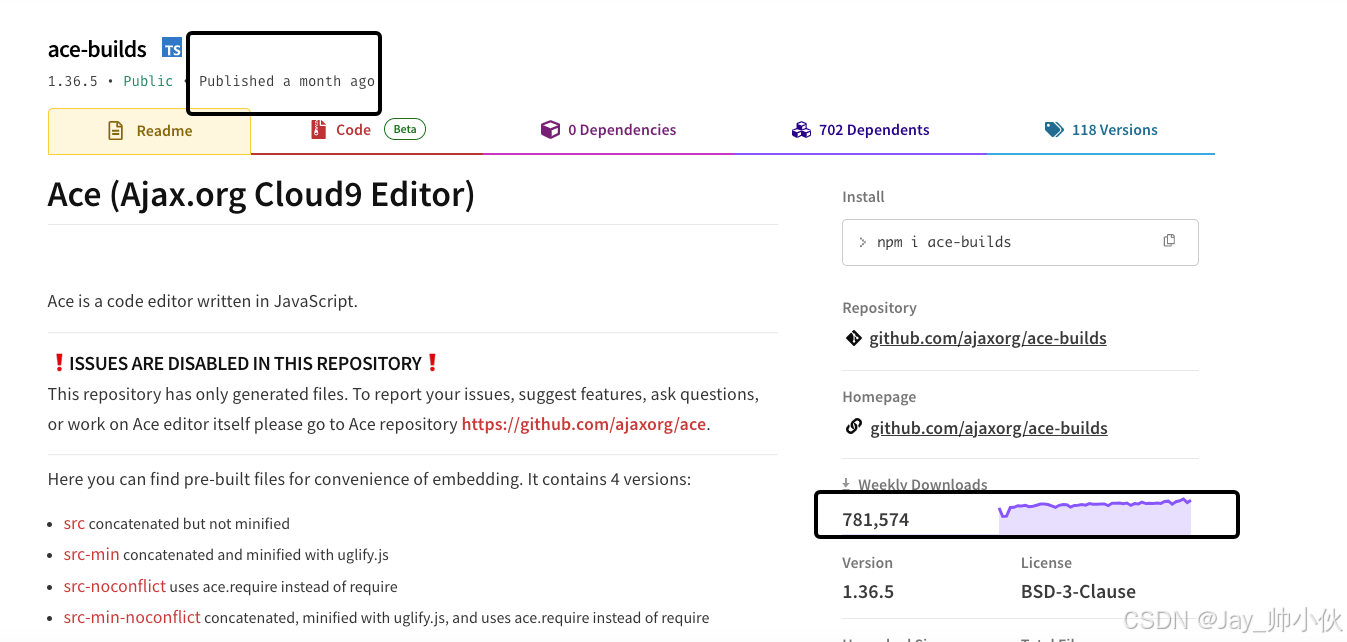Click the src link

74,523
